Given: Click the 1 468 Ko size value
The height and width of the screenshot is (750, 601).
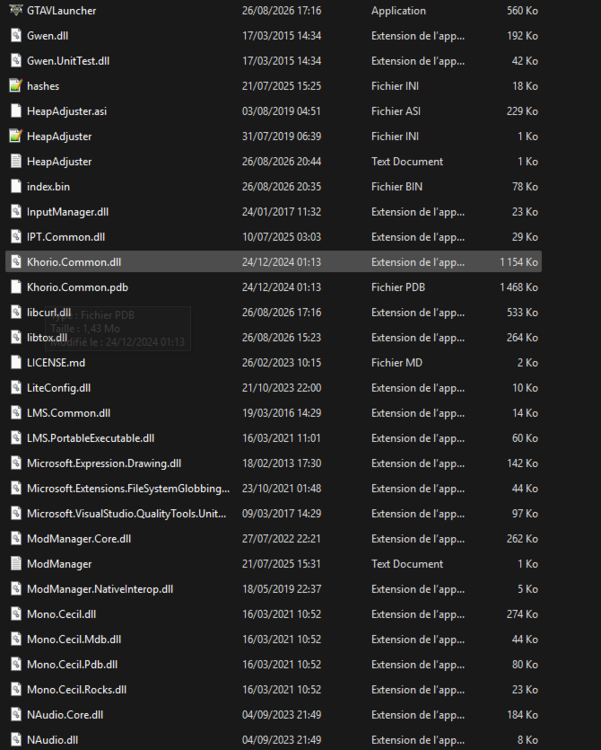Looking at the screenshot, I should pyautogui.click(x=519, y=287).
